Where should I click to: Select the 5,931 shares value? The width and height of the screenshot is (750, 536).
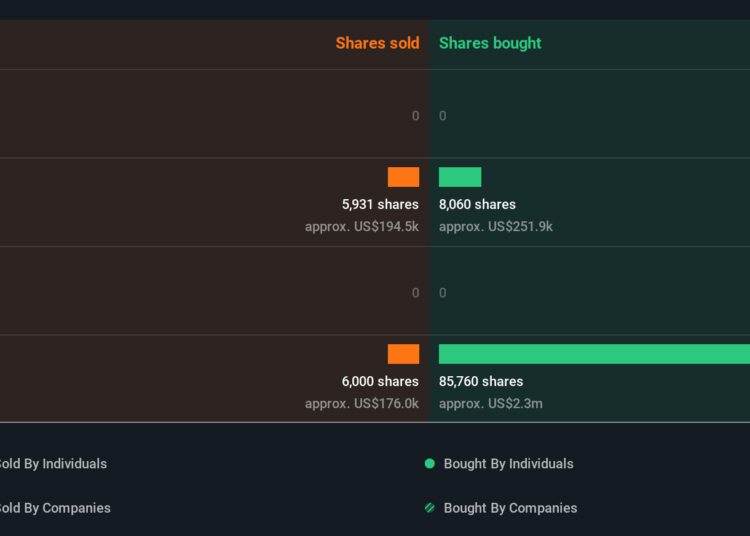pos(380,205)
